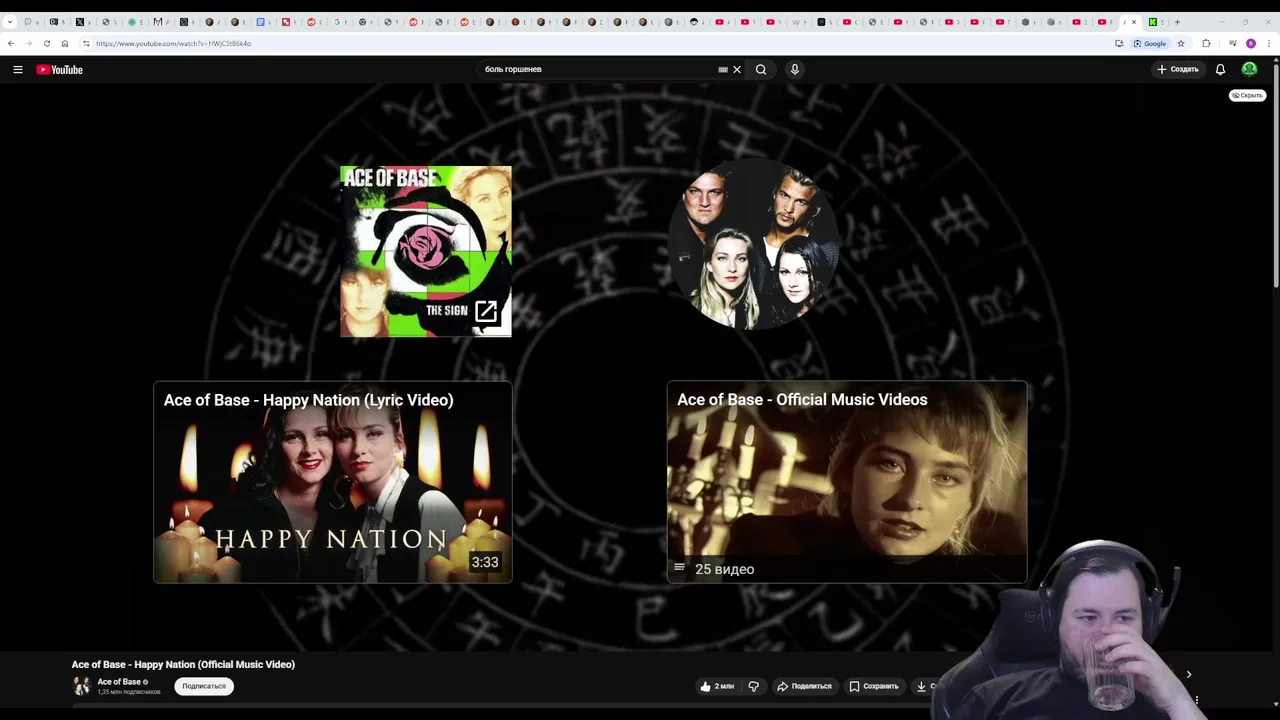This screenshot has width=1280, height=720.
Task: Like the video (2 млн)
Action: point(717,686)
